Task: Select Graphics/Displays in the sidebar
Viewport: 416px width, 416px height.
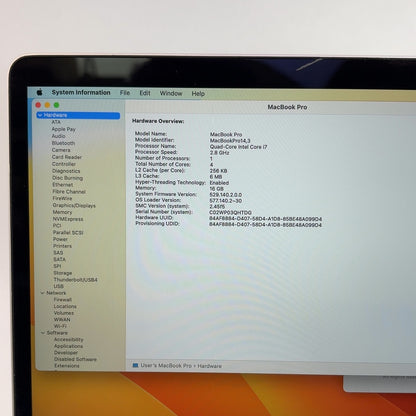Action: coord(74,205)
